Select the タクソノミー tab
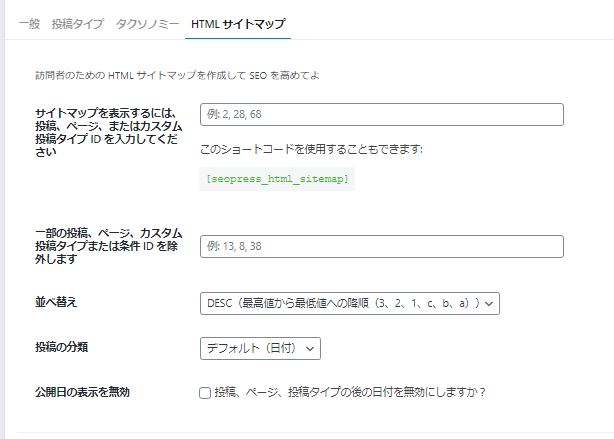 (147, 24)
